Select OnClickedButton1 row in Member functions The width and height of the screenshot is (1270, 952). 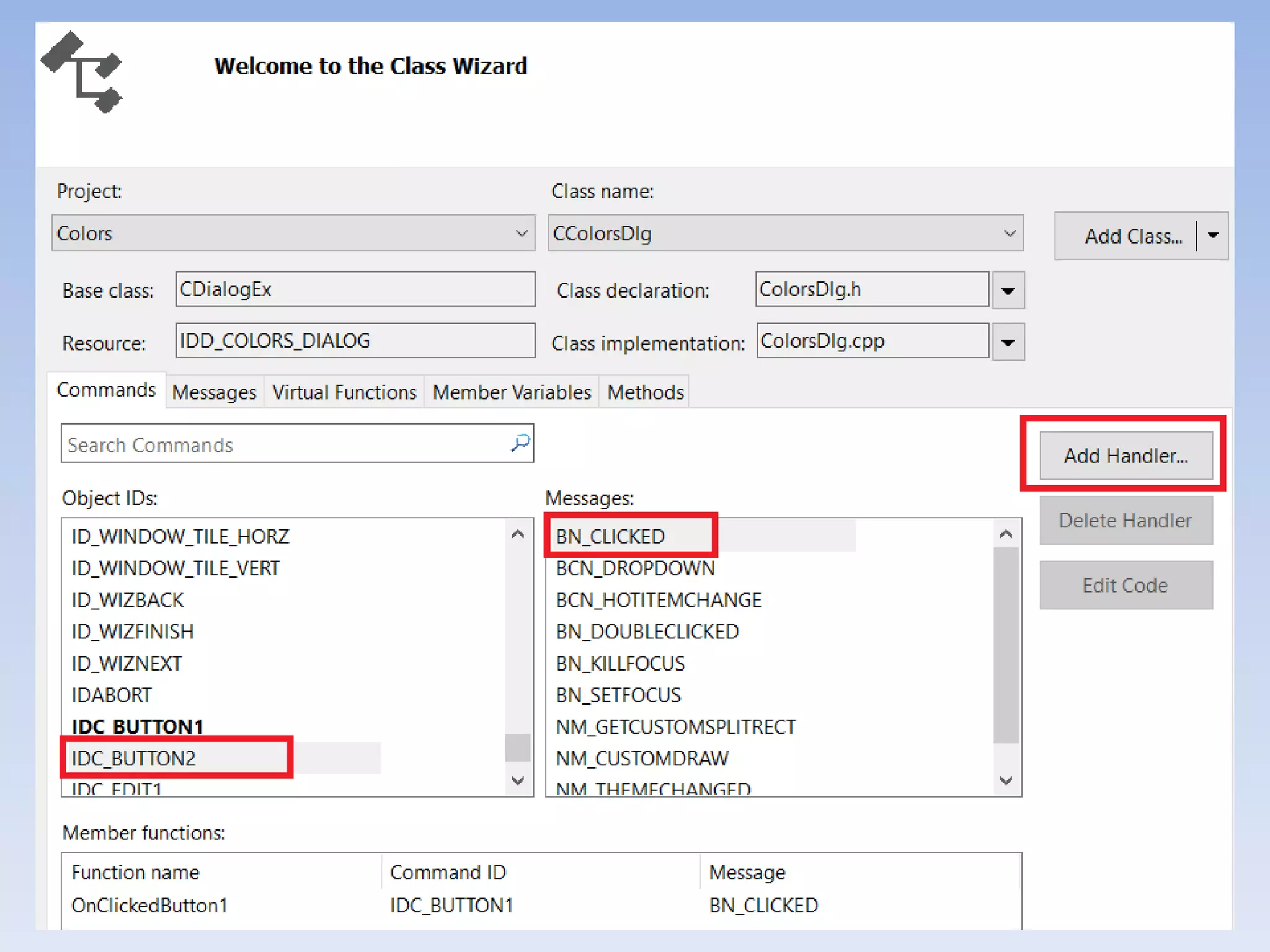149,905
